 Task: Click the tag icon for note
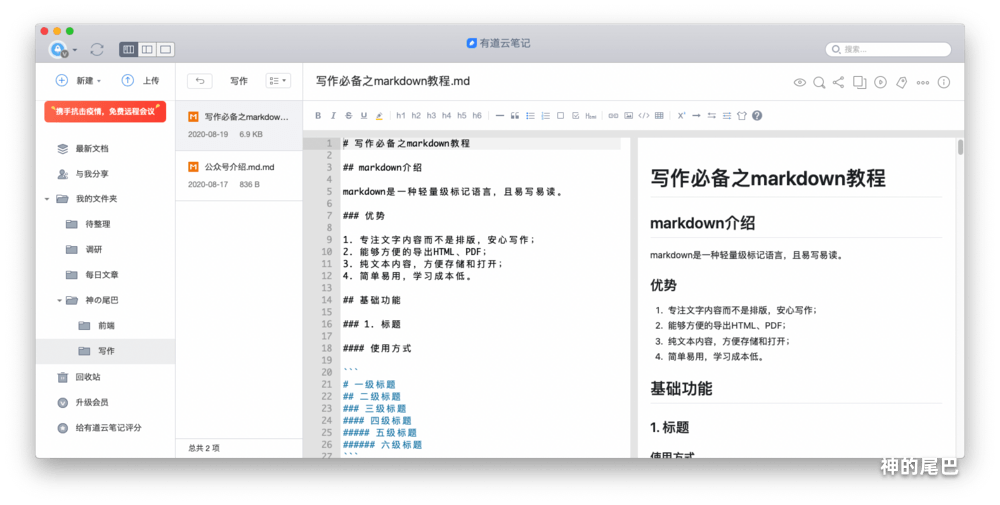[901, 82]
